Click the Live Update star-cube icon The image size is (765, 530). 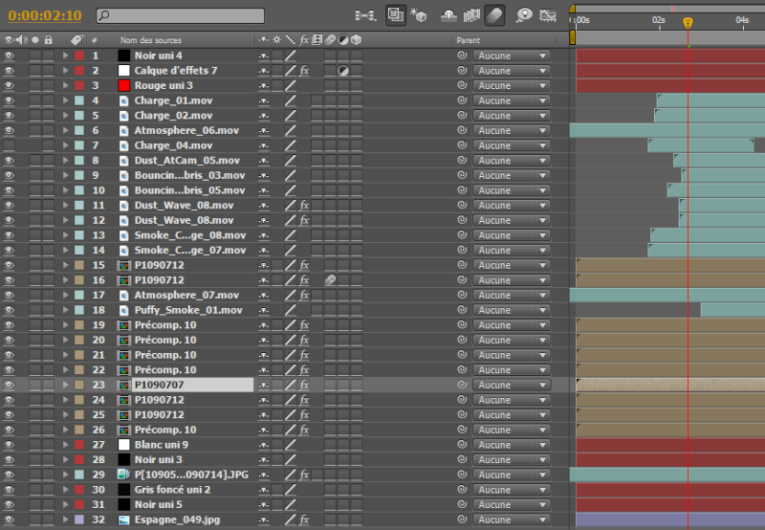(419, 16)
